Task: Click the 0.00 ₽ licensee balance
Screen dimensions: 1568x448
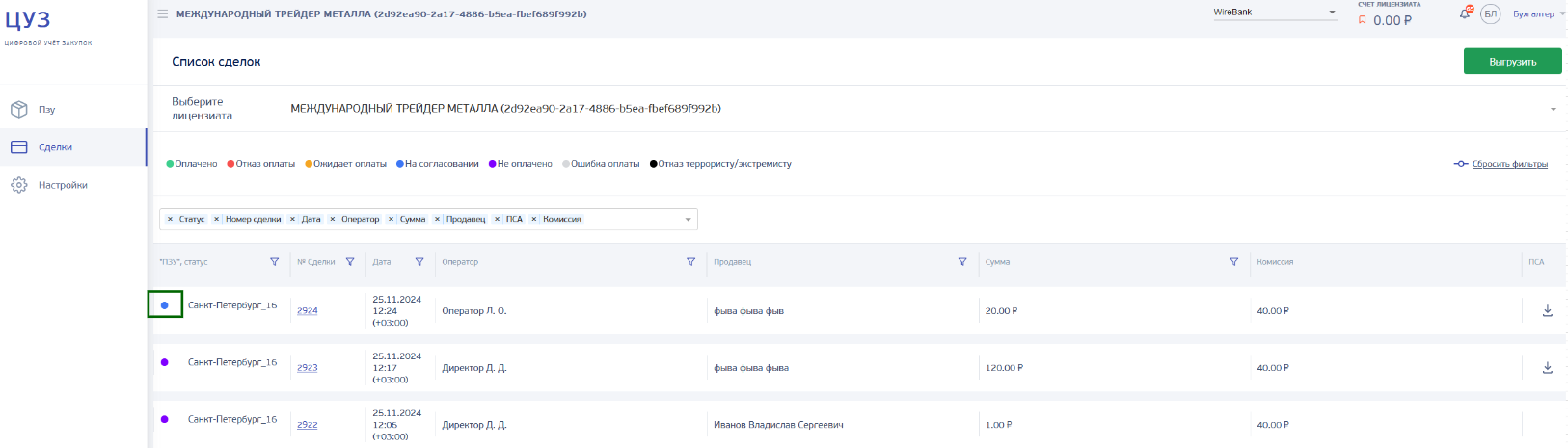Action: tap(1392, 20)
